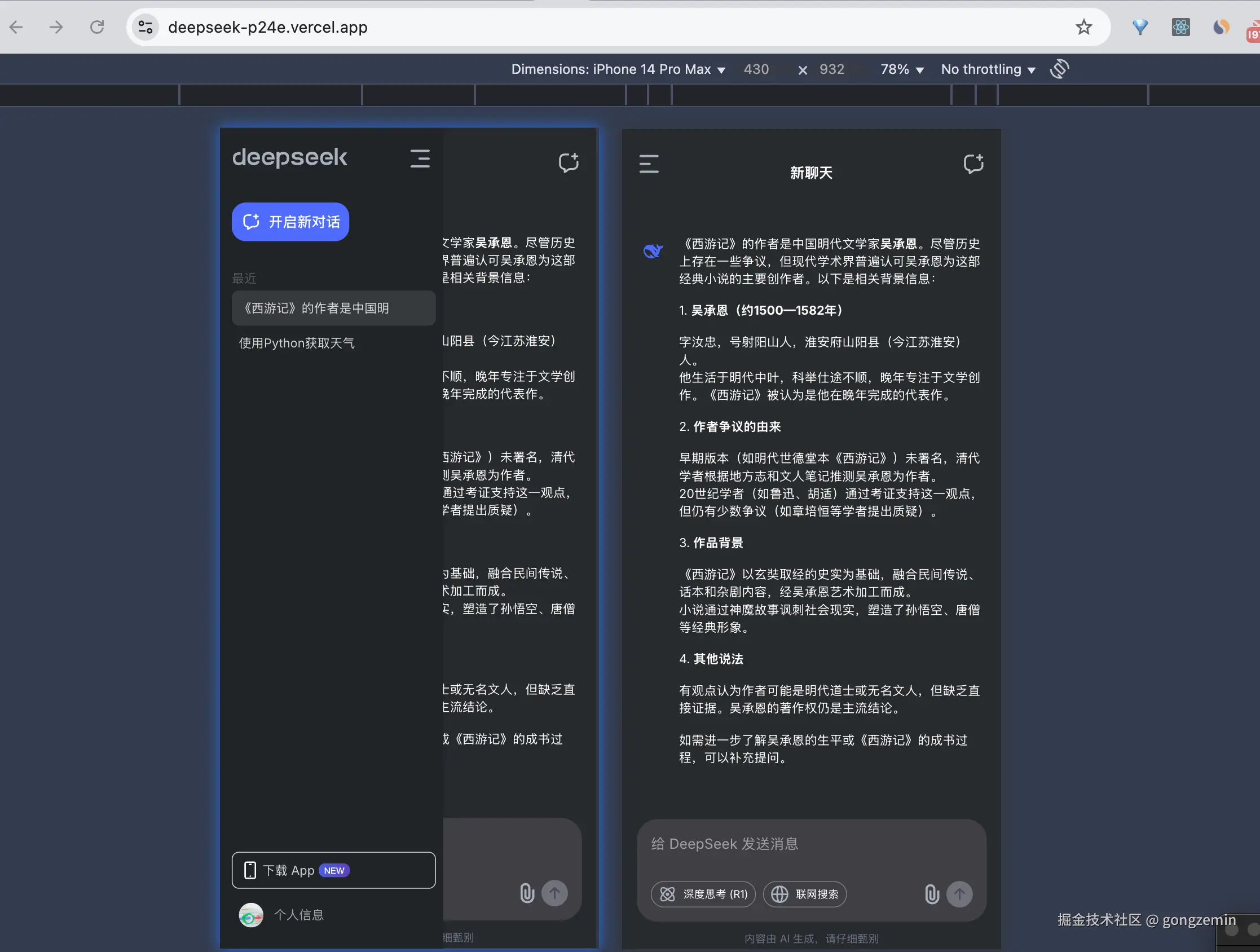Screen dimensions: 1260x952
Task: Toggle 深度思考 (R1) mode
Action: pos(703,894)
